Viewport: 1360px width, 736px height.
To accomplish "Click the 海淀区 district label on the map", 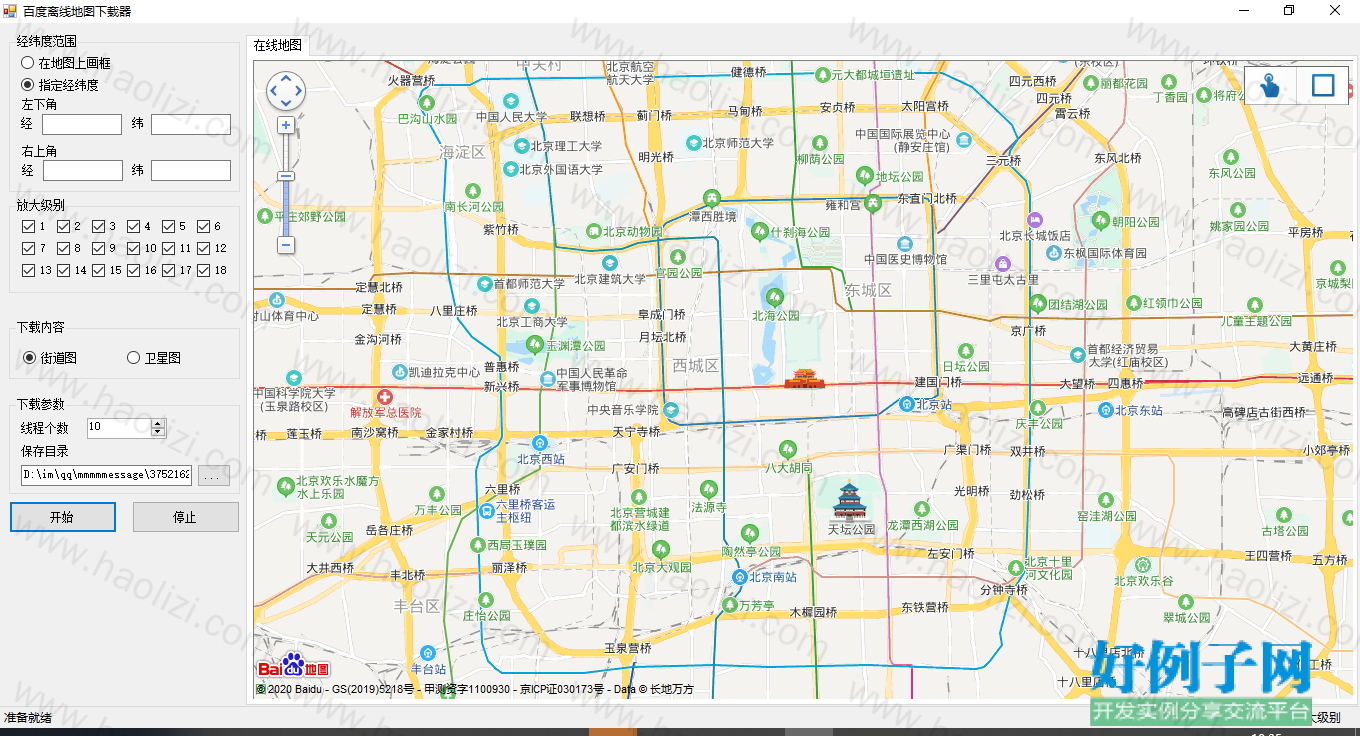I will tap(462, 152).
